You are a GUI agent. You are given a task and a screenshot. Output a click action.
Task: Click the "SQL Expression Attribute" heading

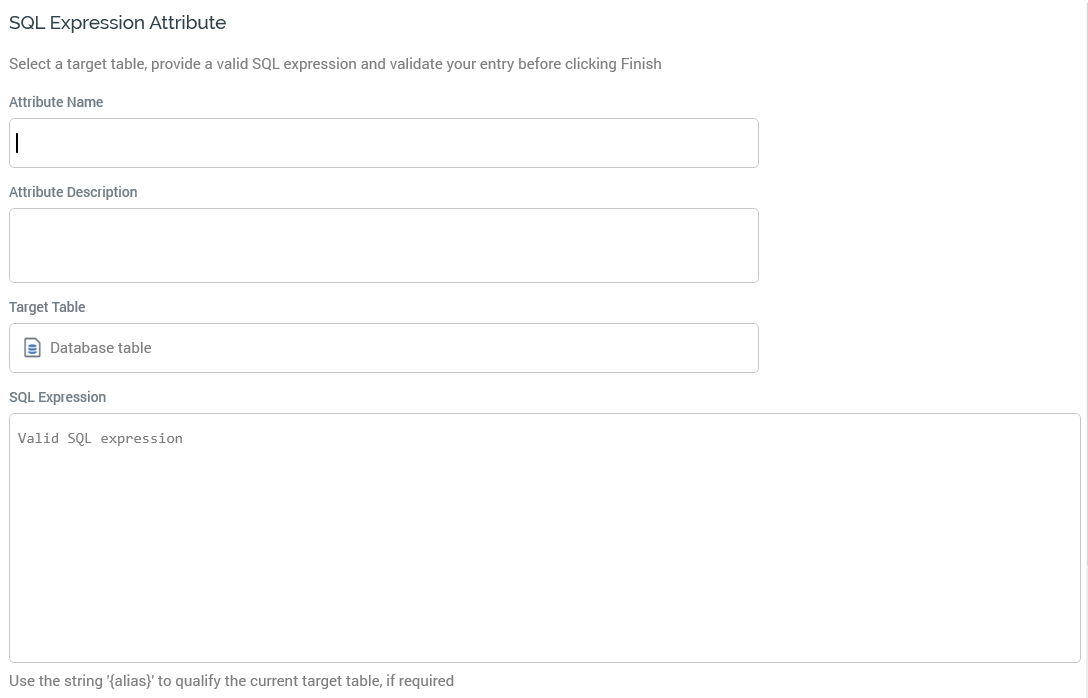117,22
